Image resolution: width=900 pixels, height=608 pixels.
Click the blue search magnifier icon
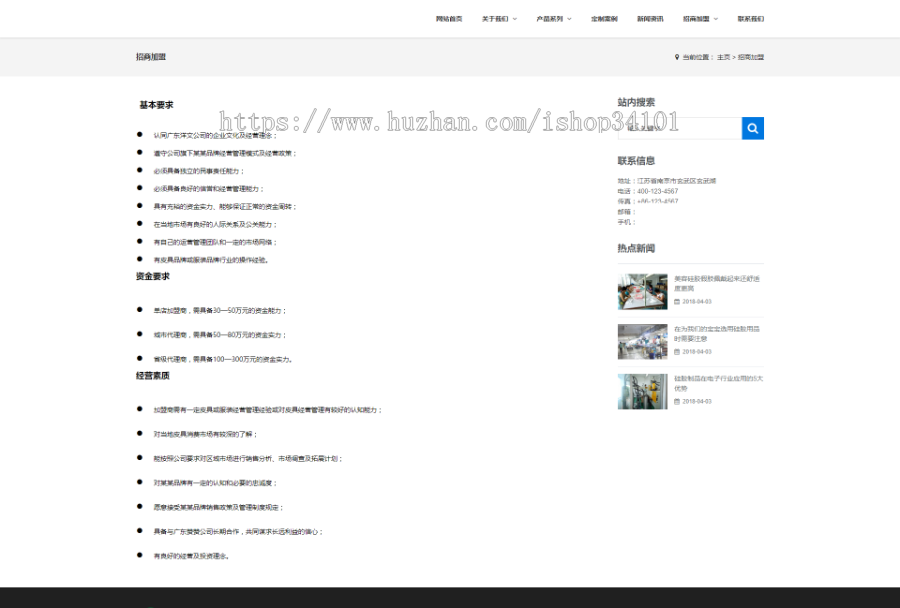pyautogui.click(x=752, y=128)
